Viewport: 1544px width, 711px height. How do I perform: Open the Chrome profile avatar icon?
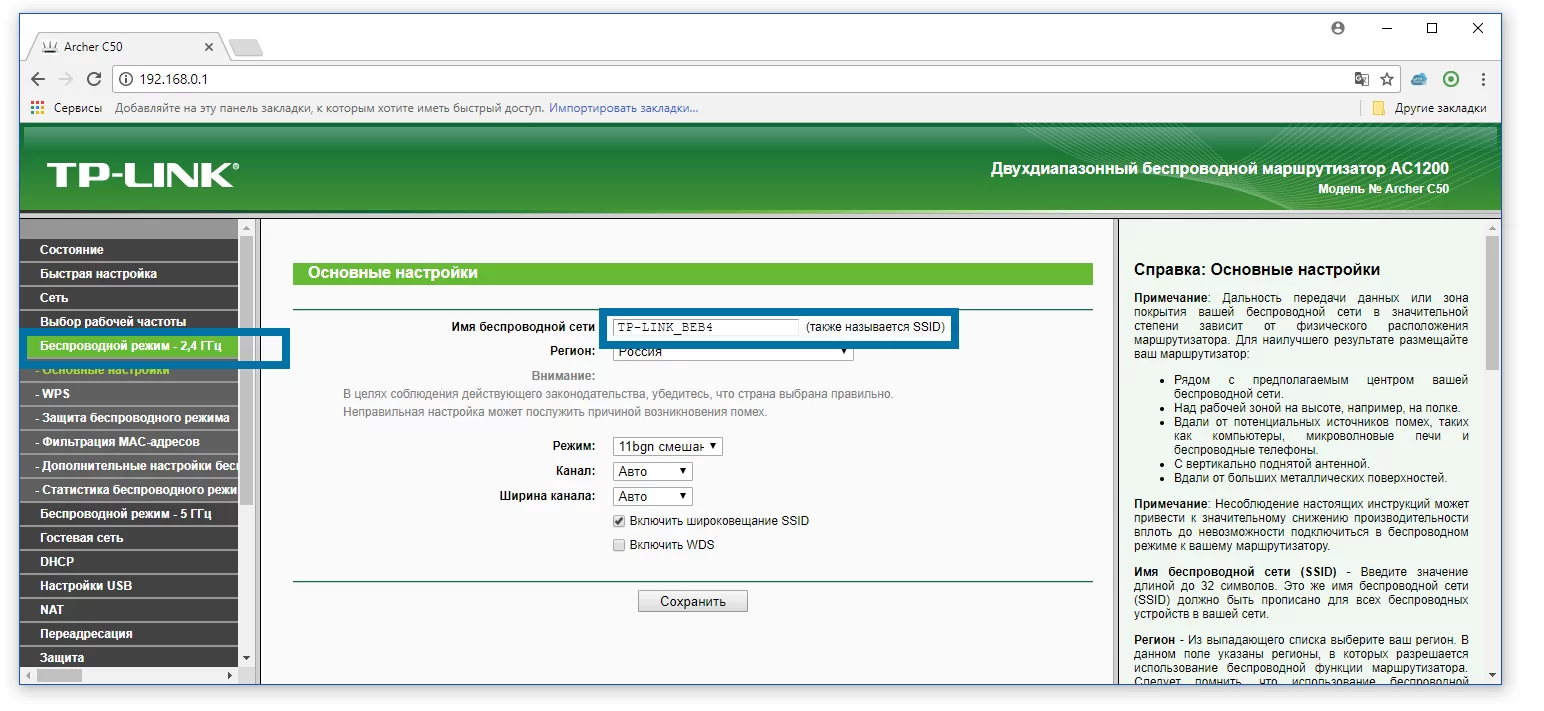(x=1338, y=29)
